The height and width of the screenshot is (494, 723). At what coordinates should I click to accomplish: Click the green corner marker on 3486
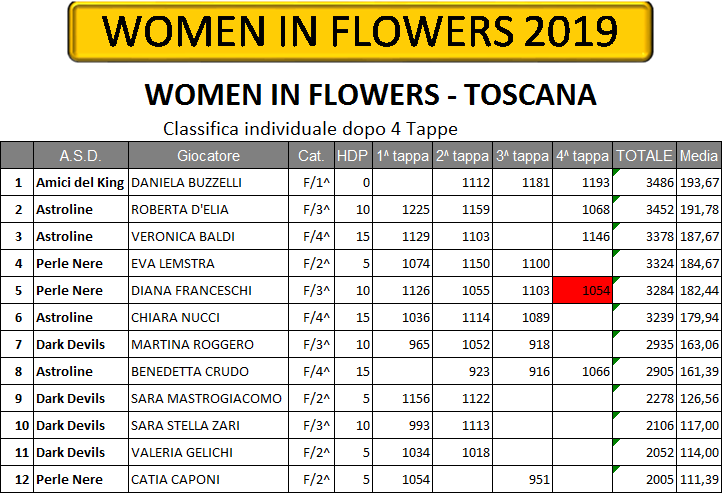point(615,172)
